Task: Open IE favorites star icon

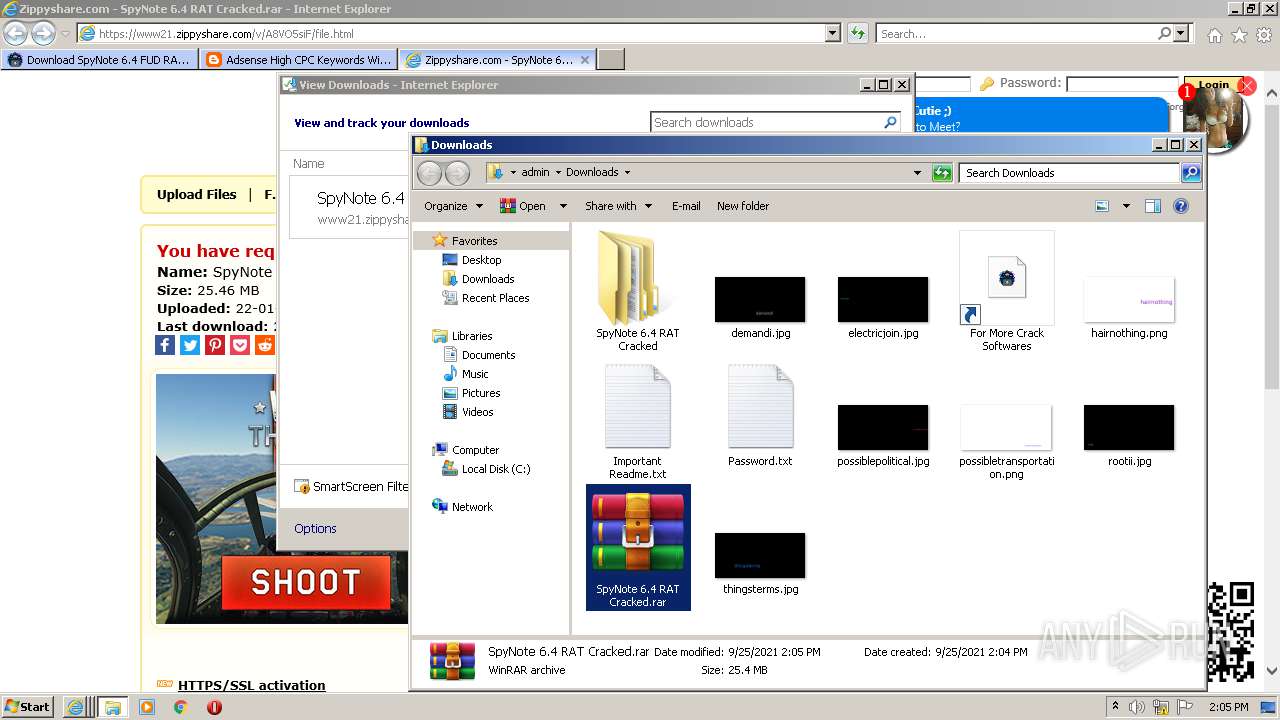Action: point(1239,35)
